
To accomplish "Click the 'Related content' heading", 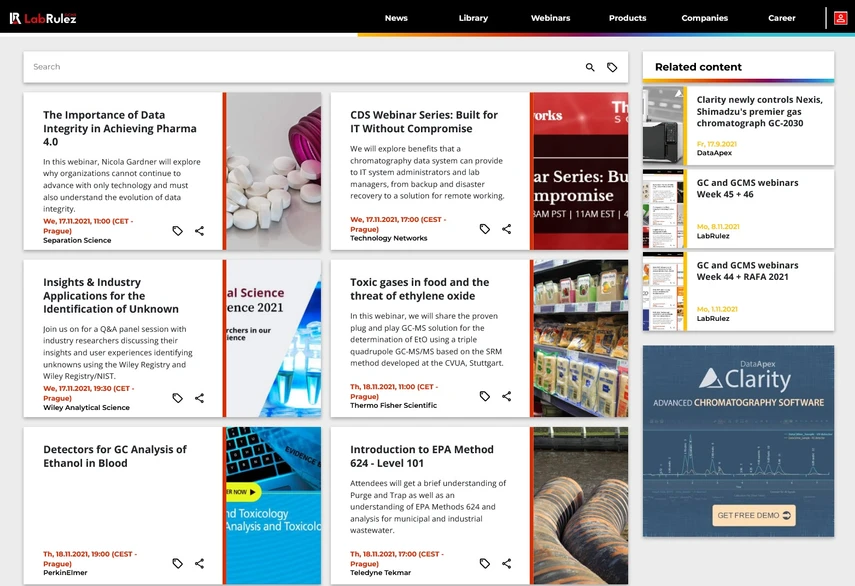I will pos(699,67).
